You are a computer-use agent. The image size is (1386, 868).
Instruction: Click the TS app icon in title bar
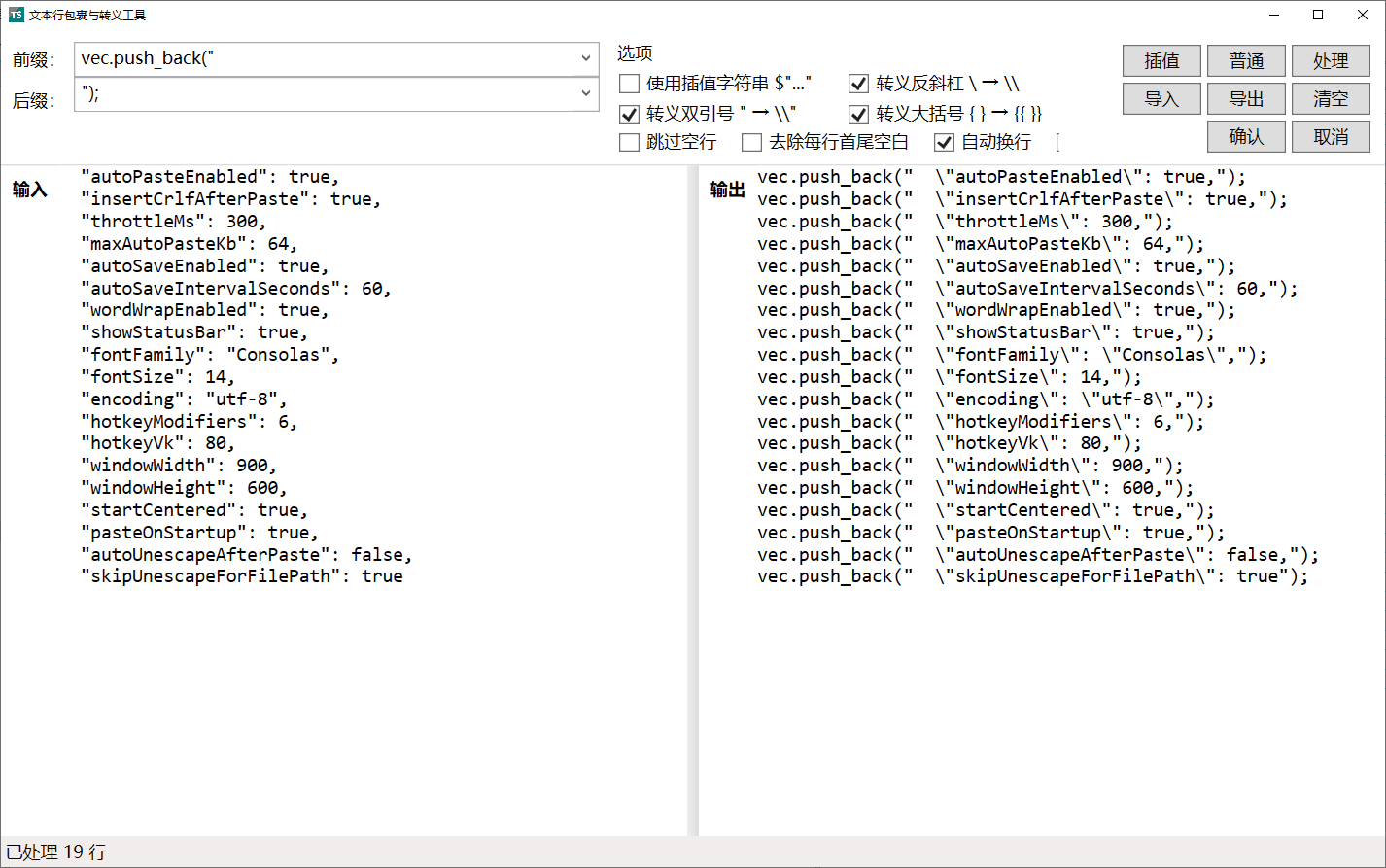(16, 15)
